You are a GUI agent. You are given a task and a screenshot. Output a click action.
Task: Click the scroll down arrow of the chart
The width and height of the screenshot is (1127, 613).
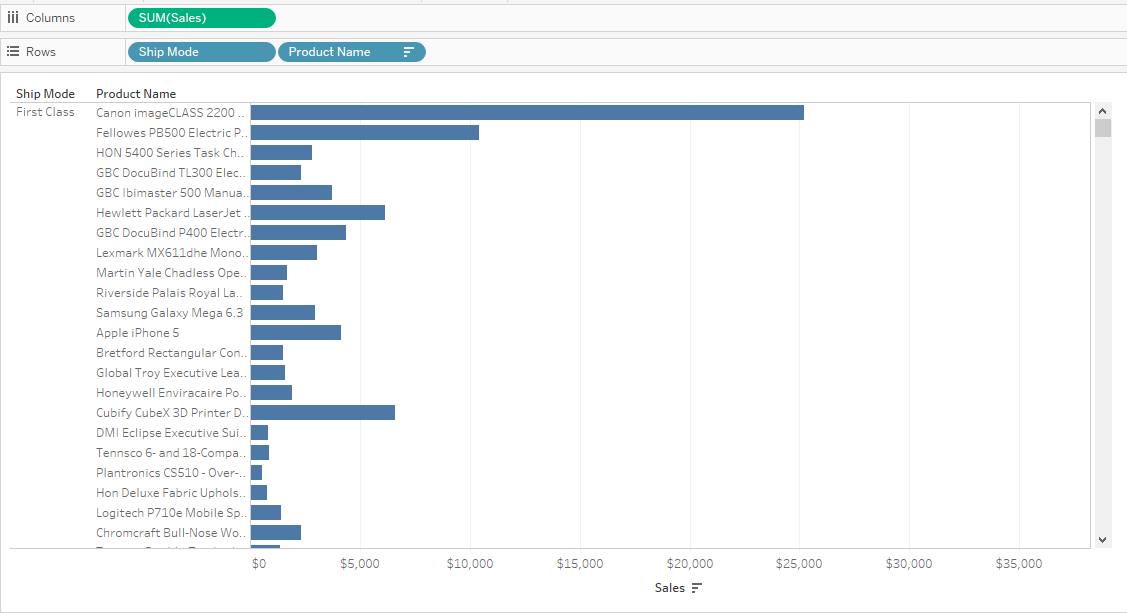click(1103, 539)
